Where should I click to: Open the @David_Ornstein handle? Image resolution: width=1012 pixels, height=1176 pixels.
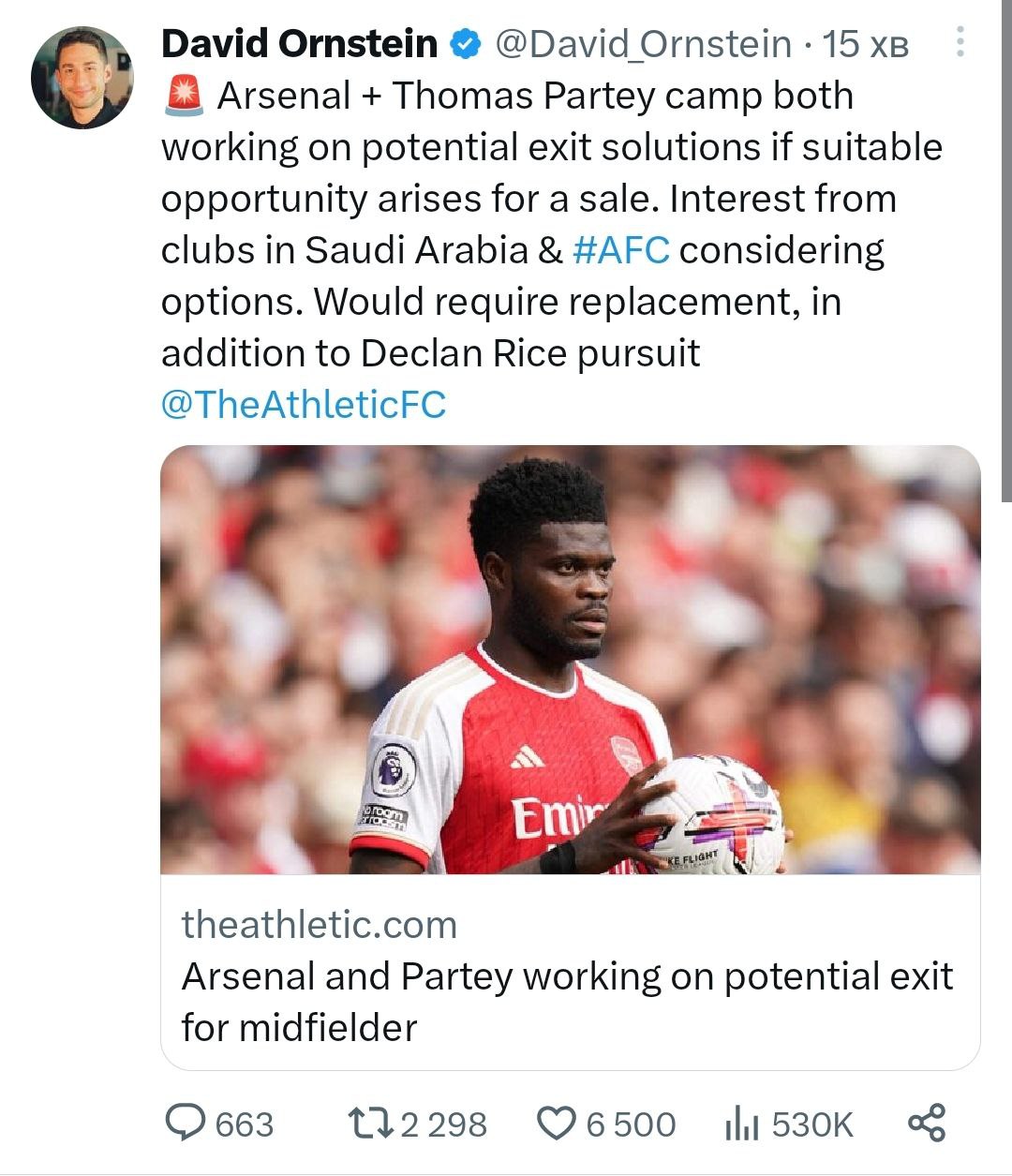point(642,44)
